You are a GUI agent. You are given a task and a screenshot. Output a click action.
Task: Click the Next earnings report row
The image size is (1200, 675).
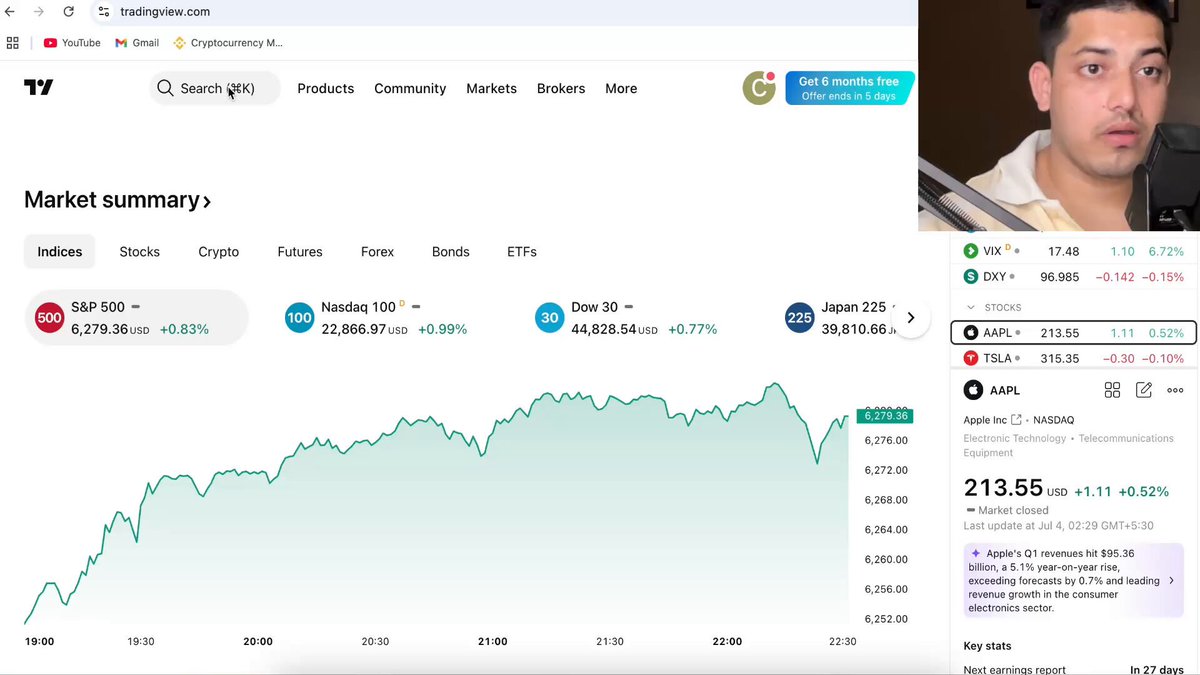coord(1073,669)
